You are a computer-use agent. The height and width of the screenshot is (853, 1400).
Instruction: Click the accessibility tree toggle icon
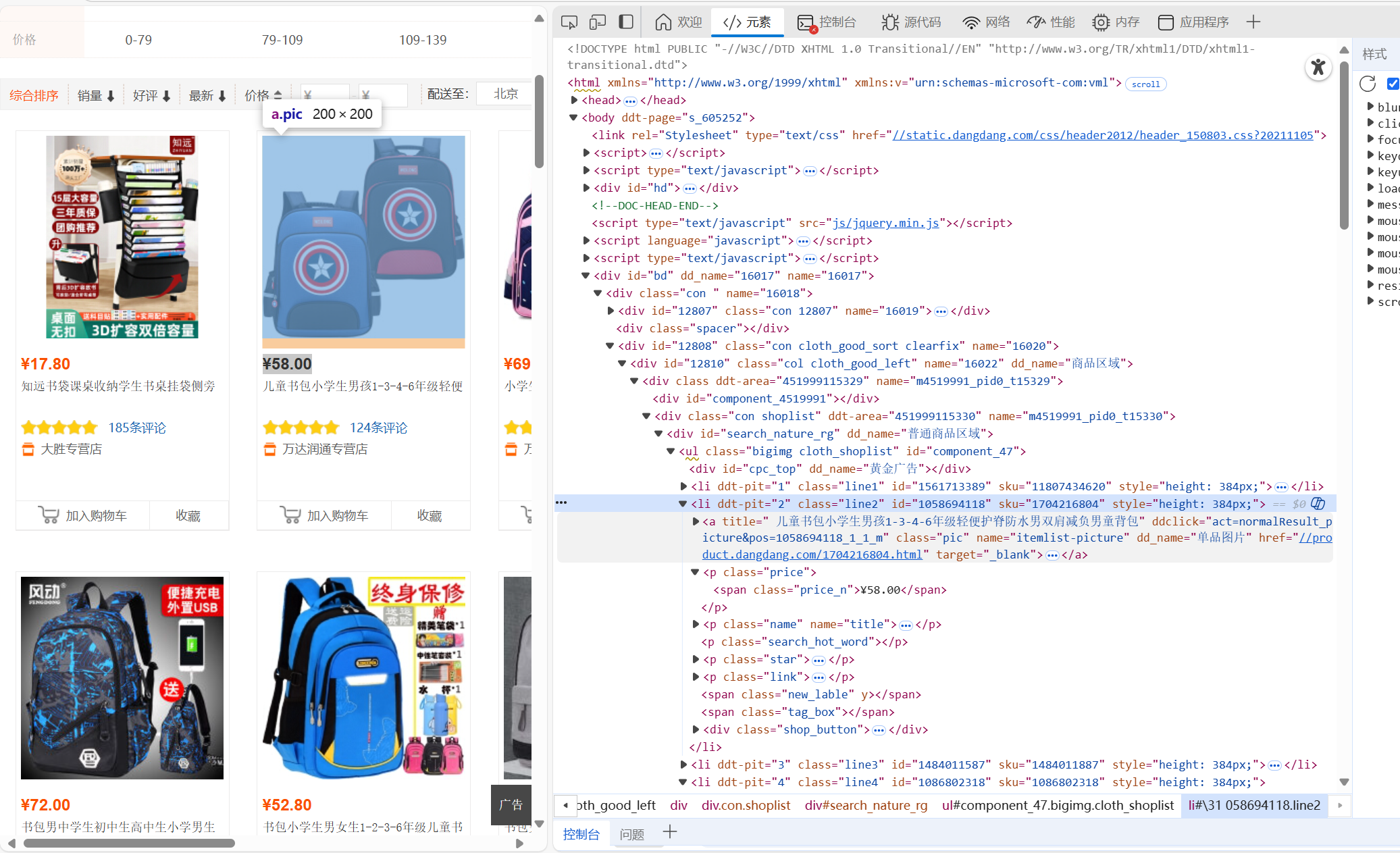(x=1318, y=67)
